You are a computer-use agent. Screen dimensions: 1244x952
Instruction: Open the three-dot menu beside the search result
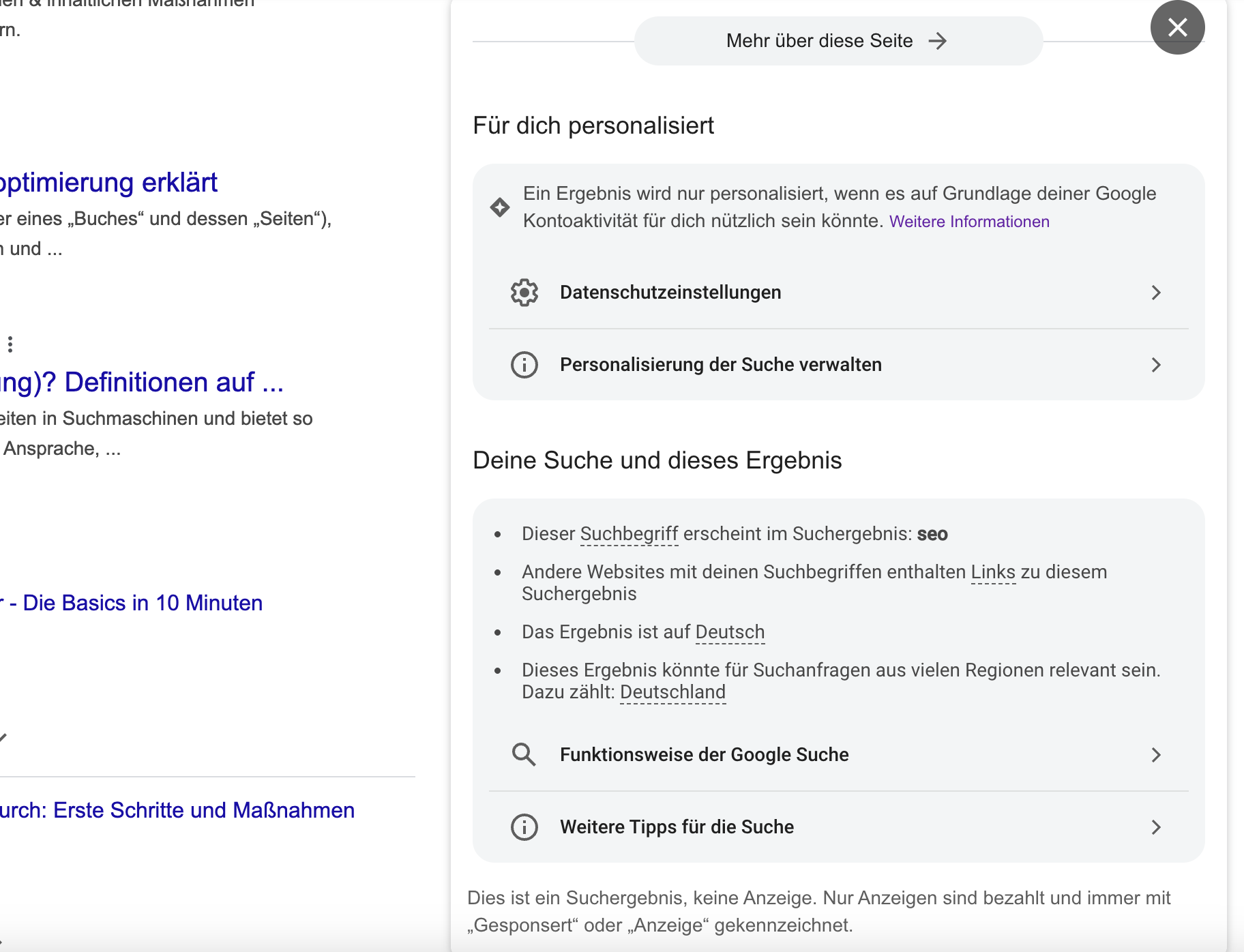(x=10, y=345)
